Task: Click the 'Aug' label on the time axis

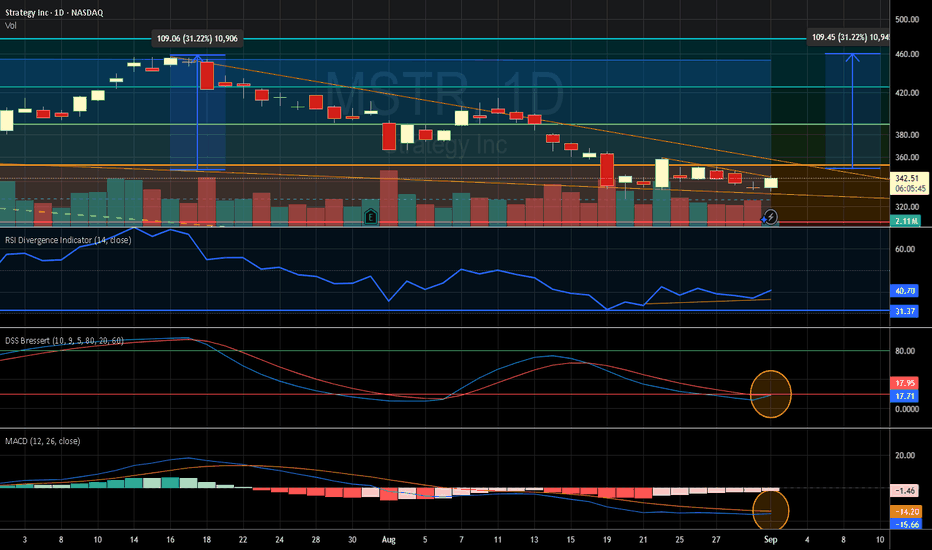Action: coord(388,540)
